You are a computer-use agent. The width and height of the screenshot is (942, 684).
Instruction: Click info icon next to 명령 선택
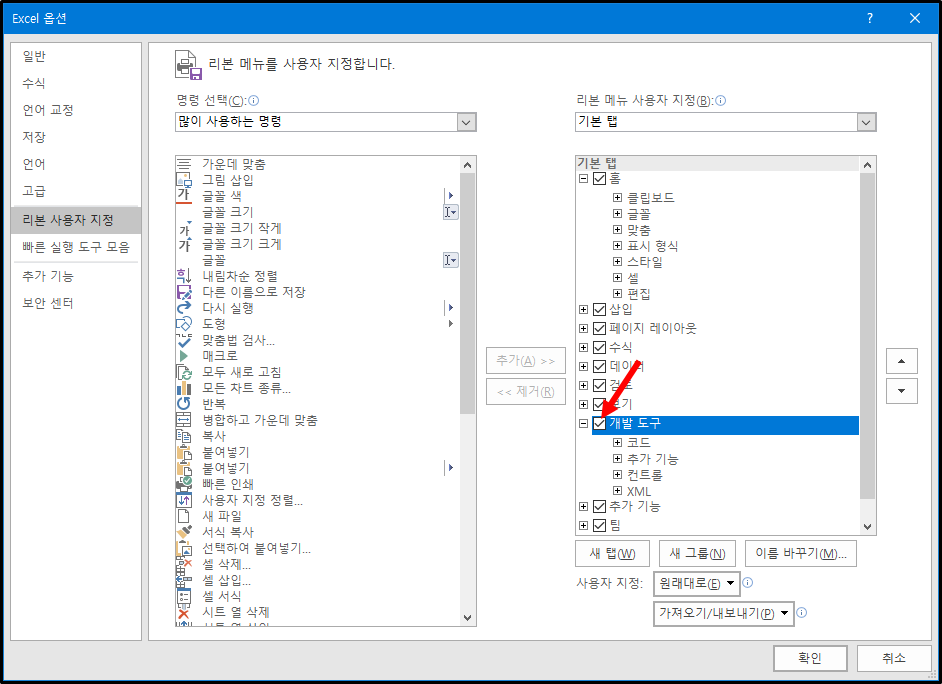[254, 100]
